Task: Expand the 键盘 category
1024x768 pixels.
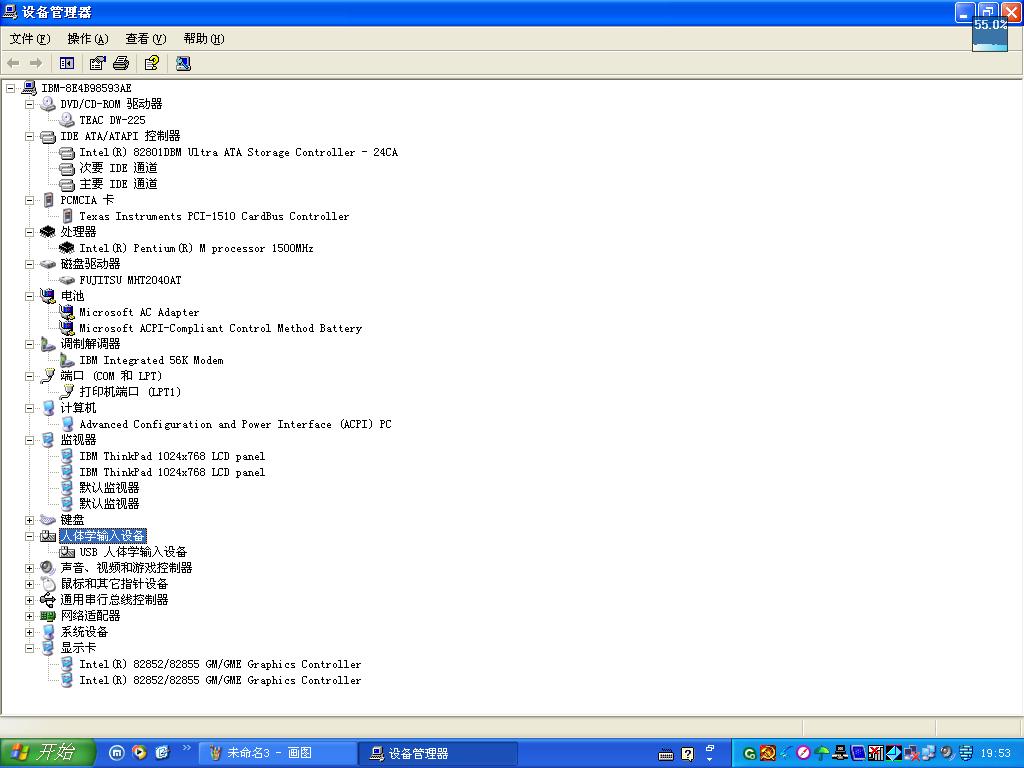Action: (29, 520)
